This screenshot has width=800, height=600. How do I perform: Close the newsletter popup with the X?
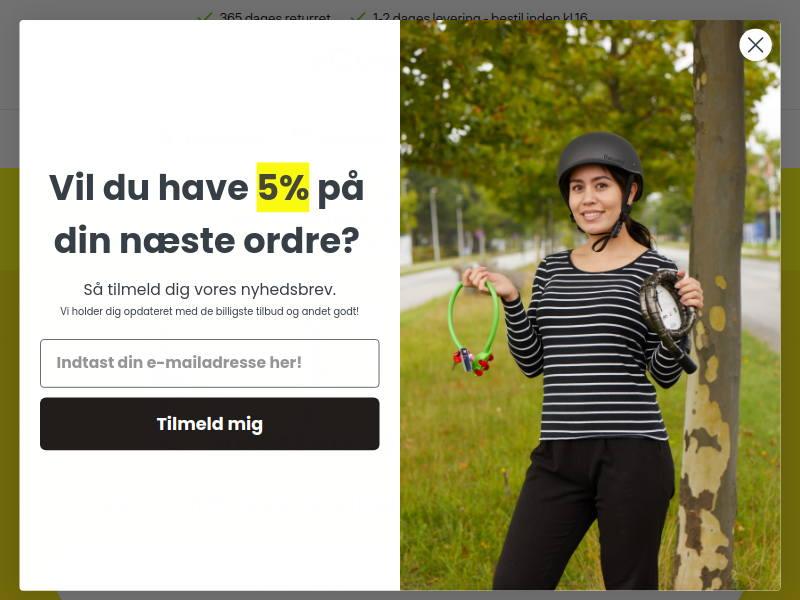tap(755, 45)
